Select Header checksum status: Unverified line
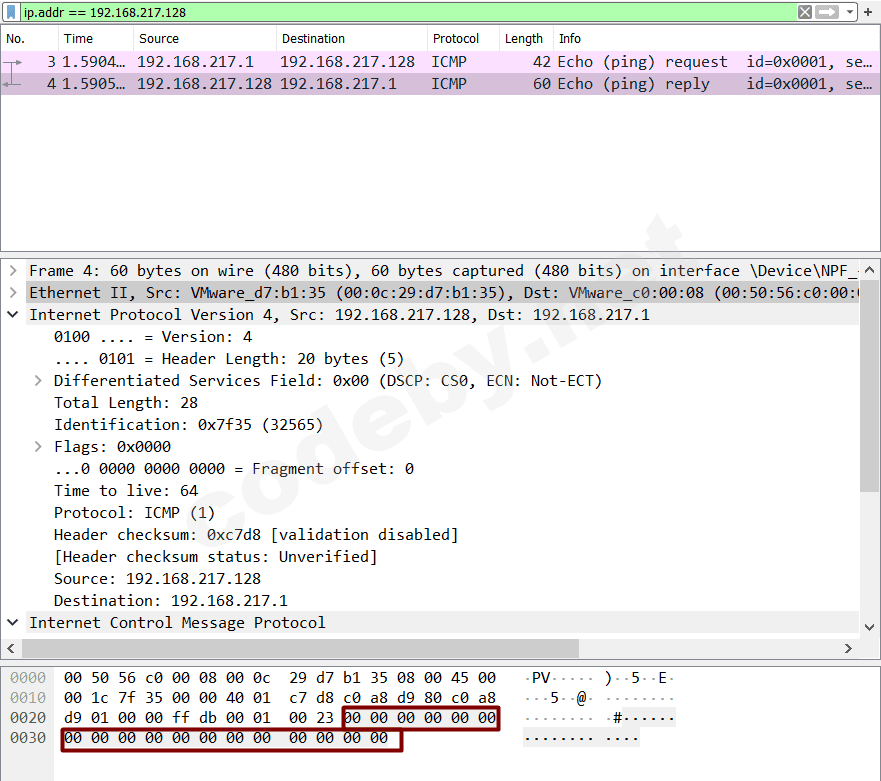The height and width of the screenshot is (781, 881). [x=215, y=557]
